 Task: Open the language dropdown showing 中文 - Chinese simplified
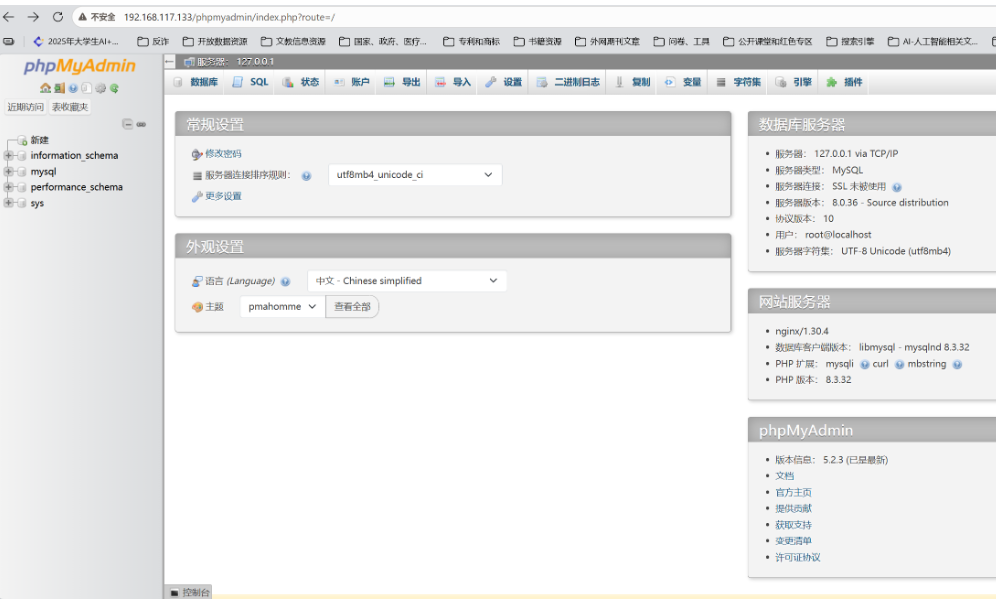tap(407, 281)
